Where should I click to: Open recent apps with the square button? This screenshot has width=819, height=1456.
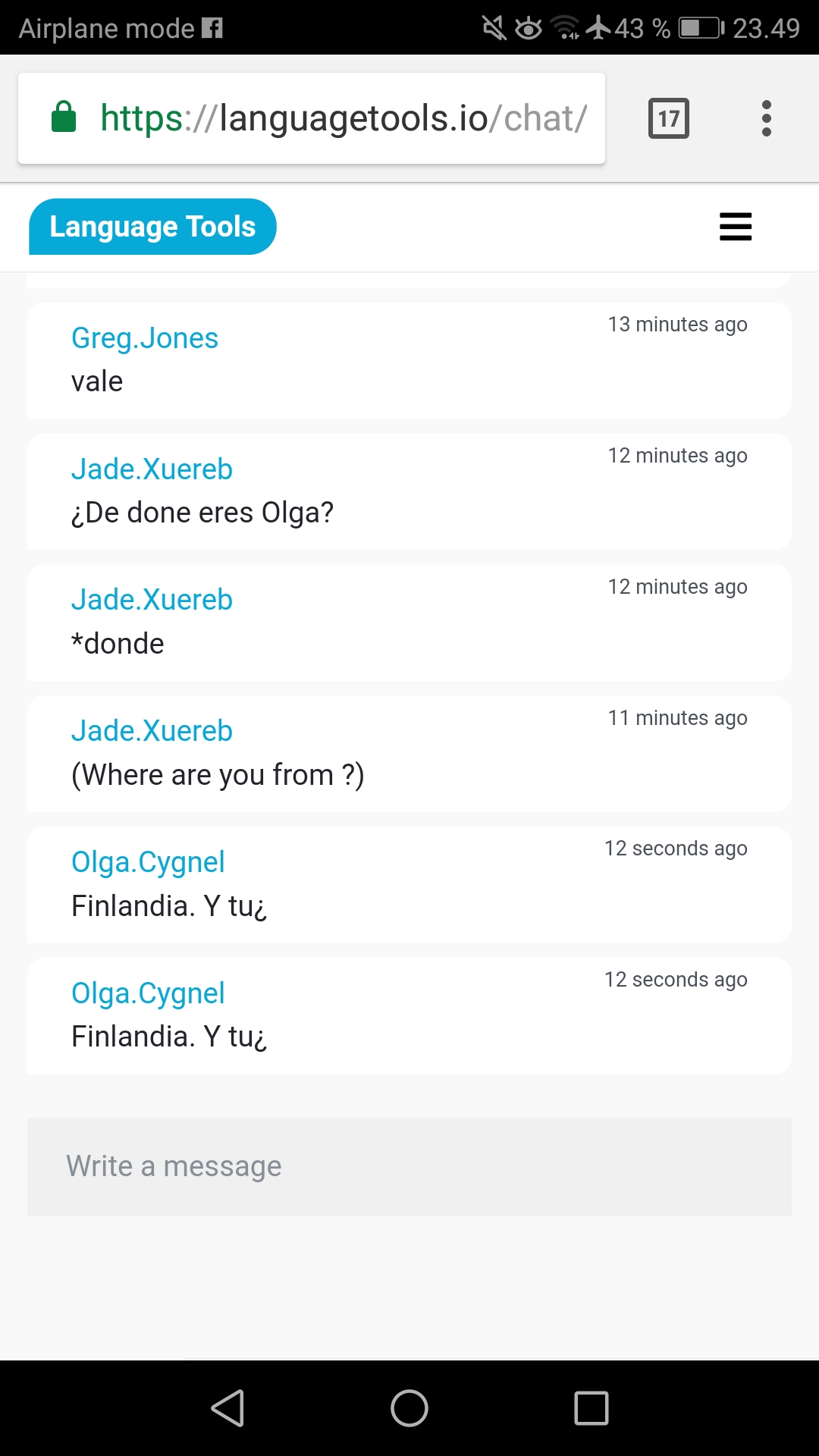coord(591,1408)
